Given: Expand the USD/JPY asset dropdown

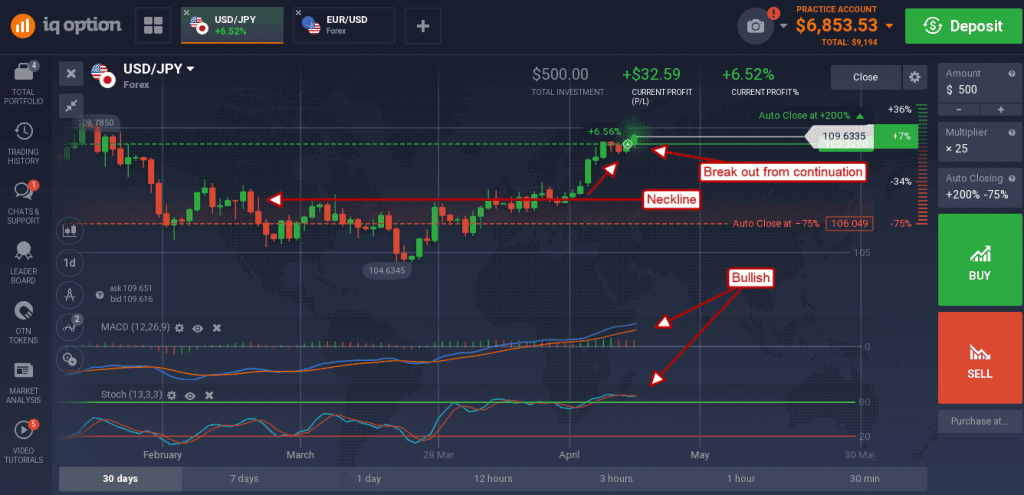Looking at the screenshot, I should [191, 69].
